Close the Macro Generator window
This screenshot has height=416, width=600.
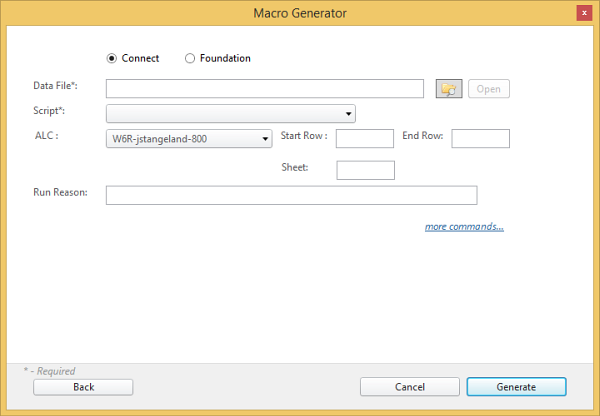coord(583,13)
